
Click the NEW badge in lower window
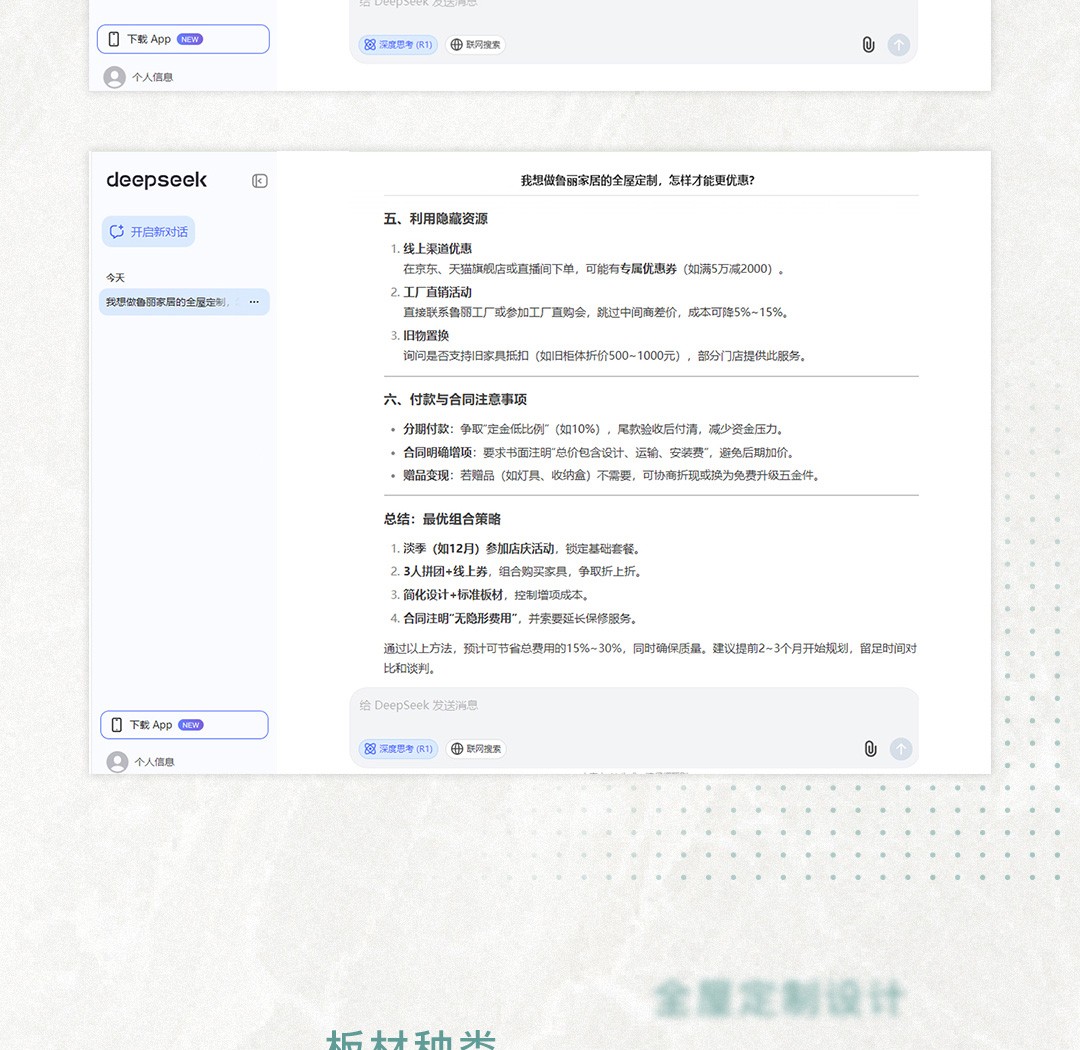click(191, 725)
